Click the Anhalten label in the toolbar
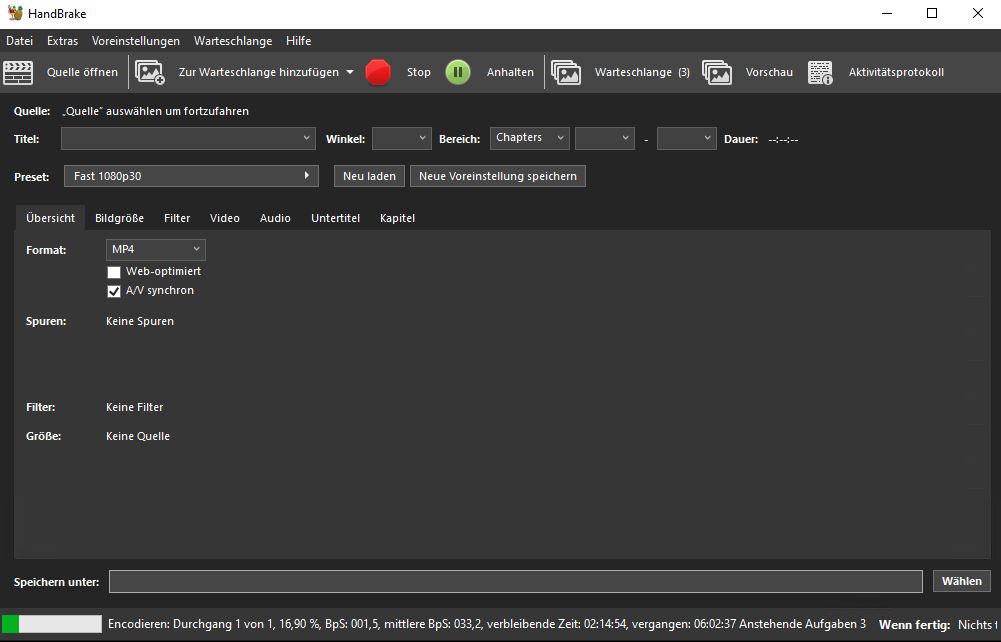Viewport: 1001px width, 642px height. click(510, 72)
